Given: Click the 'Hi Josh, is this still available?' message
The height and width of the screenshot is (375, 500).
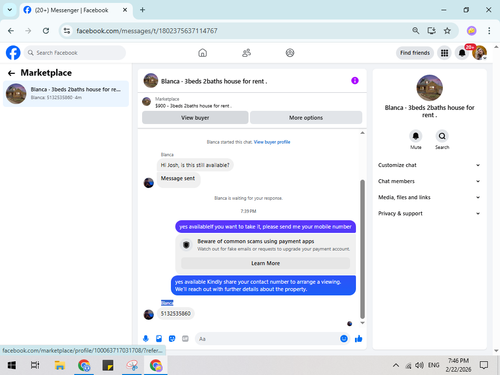Looking at the screenshot, I should [195, 165].
